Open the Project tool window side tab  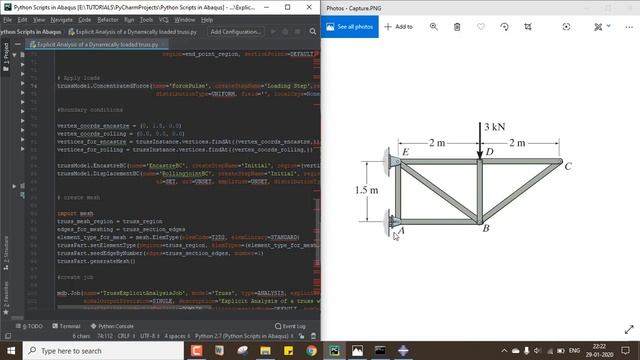click(x=6, y=57)
